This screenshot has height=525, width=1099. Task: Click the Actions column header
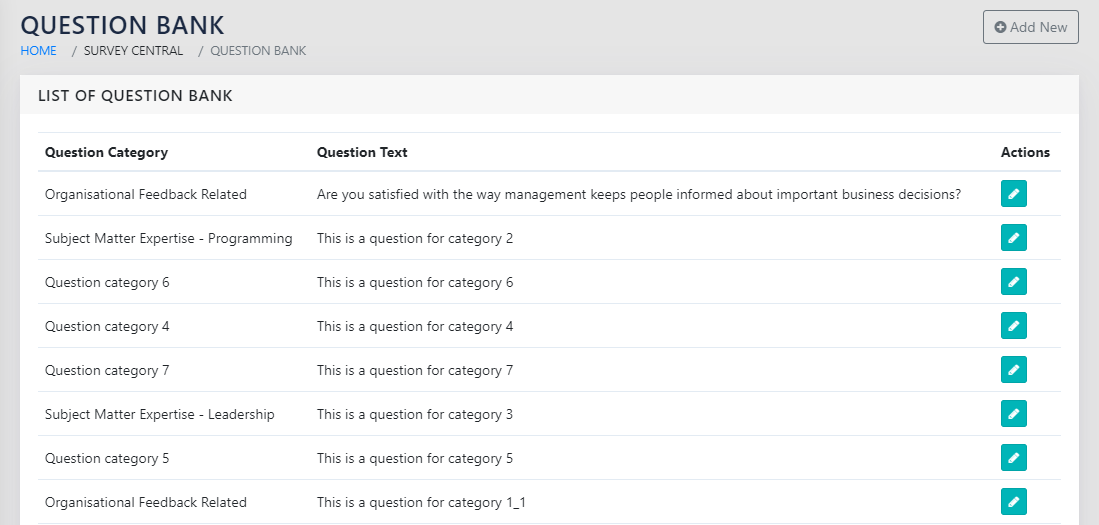coord(1025,153)
